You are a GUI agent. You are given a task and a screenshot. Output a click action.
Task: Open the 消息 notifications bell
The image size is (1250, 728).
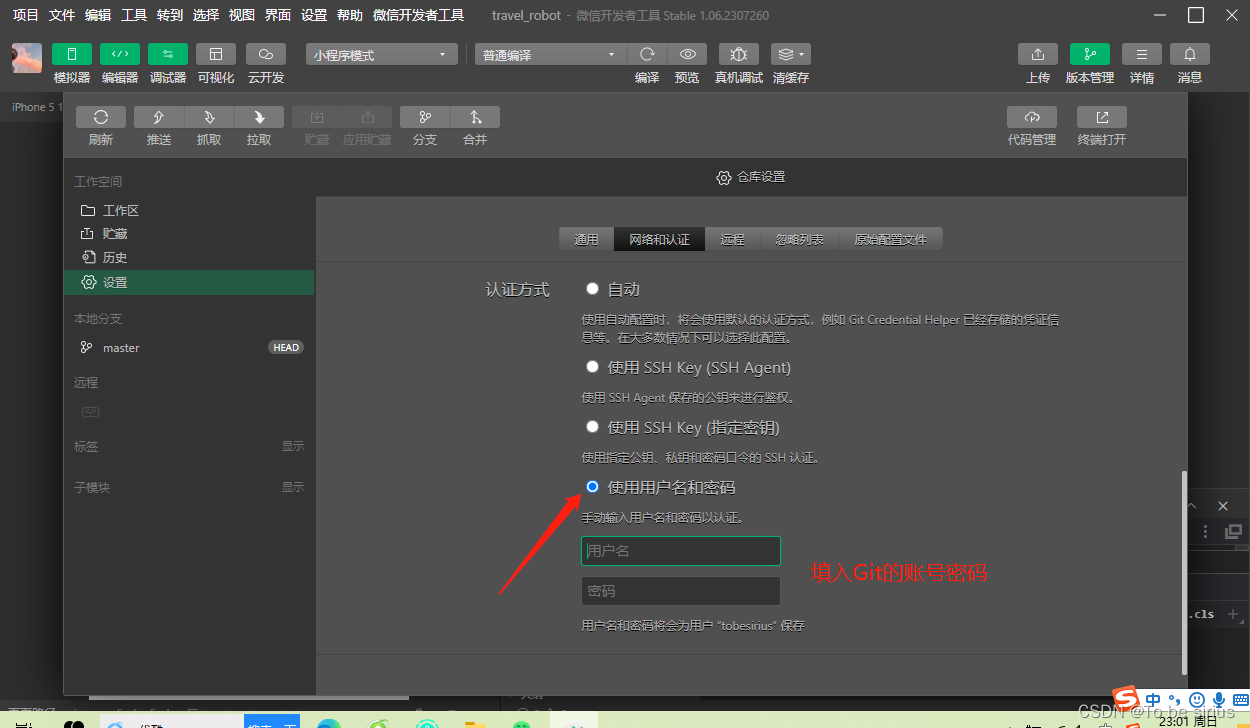tap(1190, 54)
